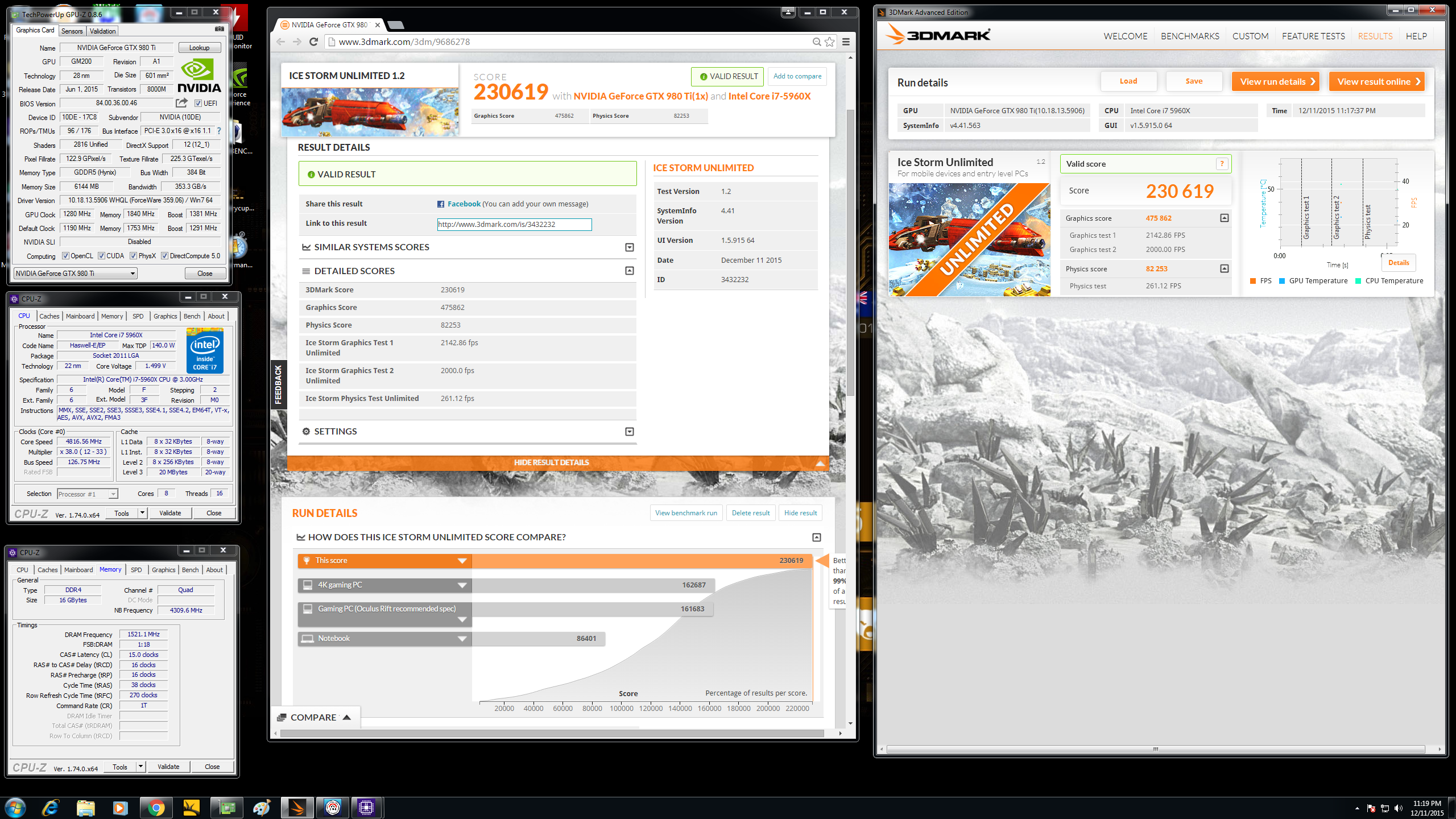Screen dimensions: 1456x819
Task: Open the 3DMark orange taskbar icon
Action: pos(297,808)
